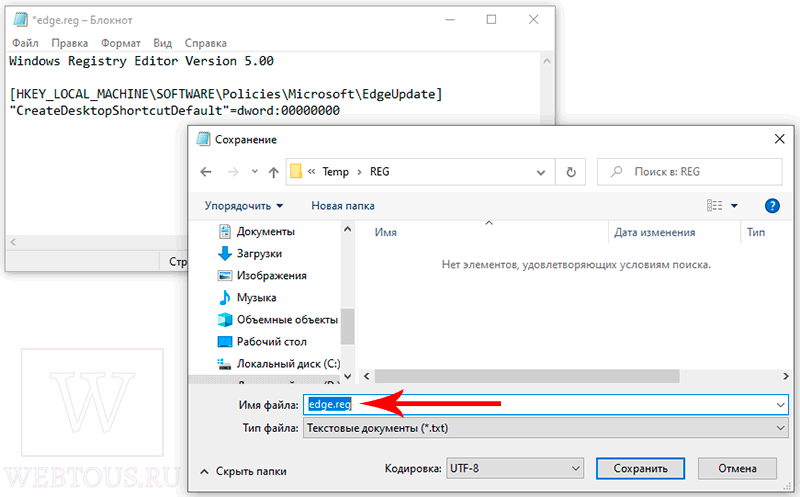Select Документы in the navigation pane
800x497 pixels.
(x=266, y=232)
